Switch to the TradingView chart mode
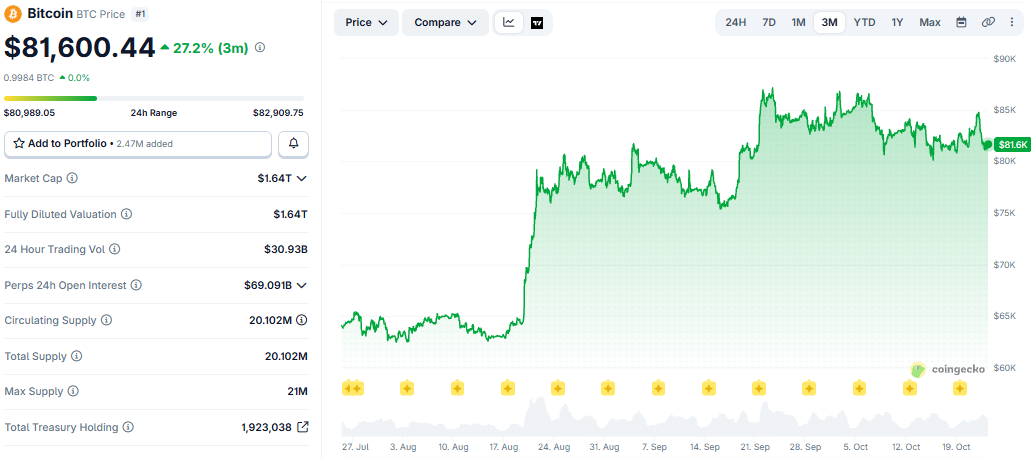This screenshot has width=1031, height=458. tap(537, 22)
